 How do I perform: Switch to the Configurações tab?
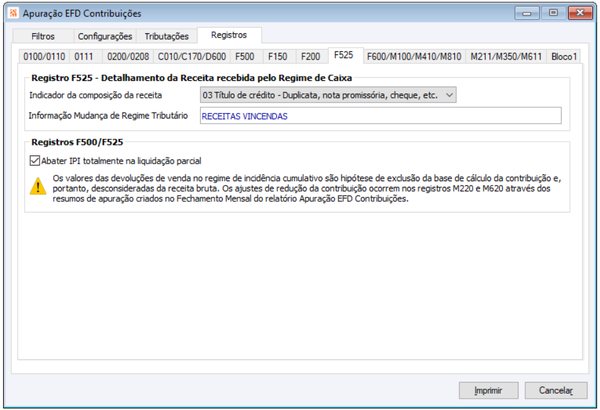coord(105,36)
